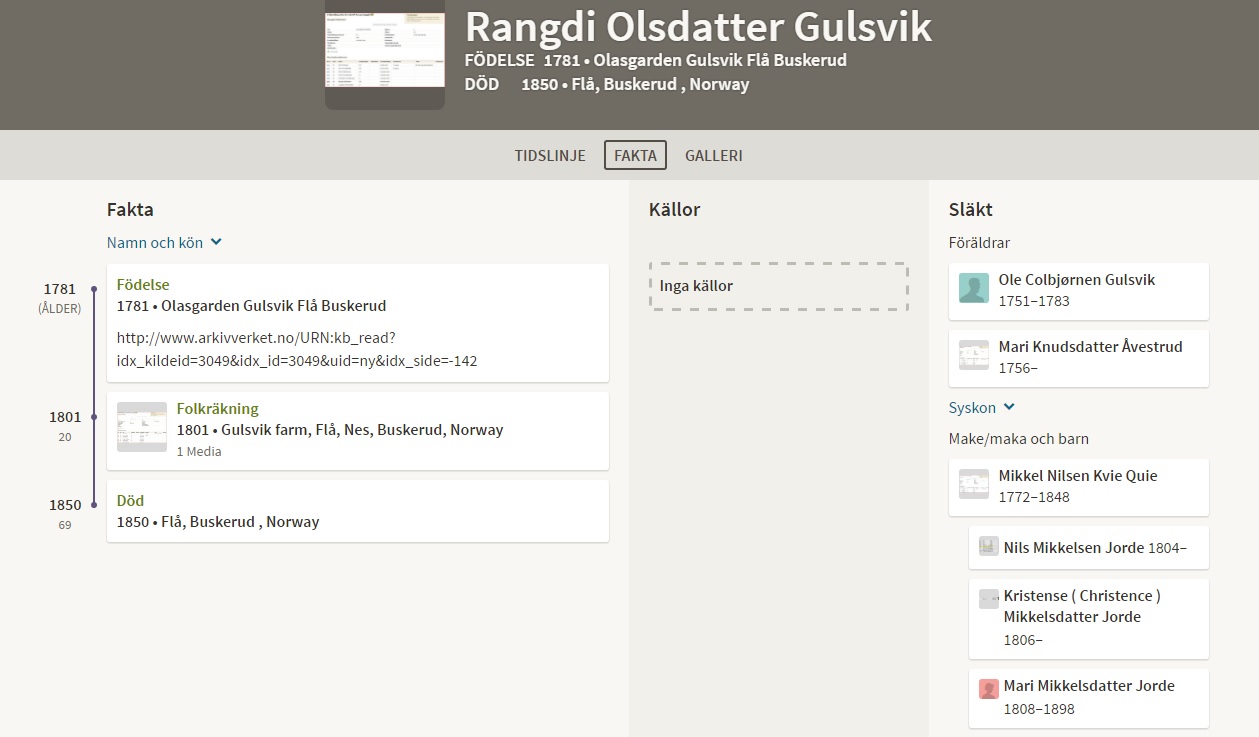Click the Inga källor empty sources box
Image resolution: width=1259 pixels, height=737 pixels.
pyautogui.click(x=778, y=286)
